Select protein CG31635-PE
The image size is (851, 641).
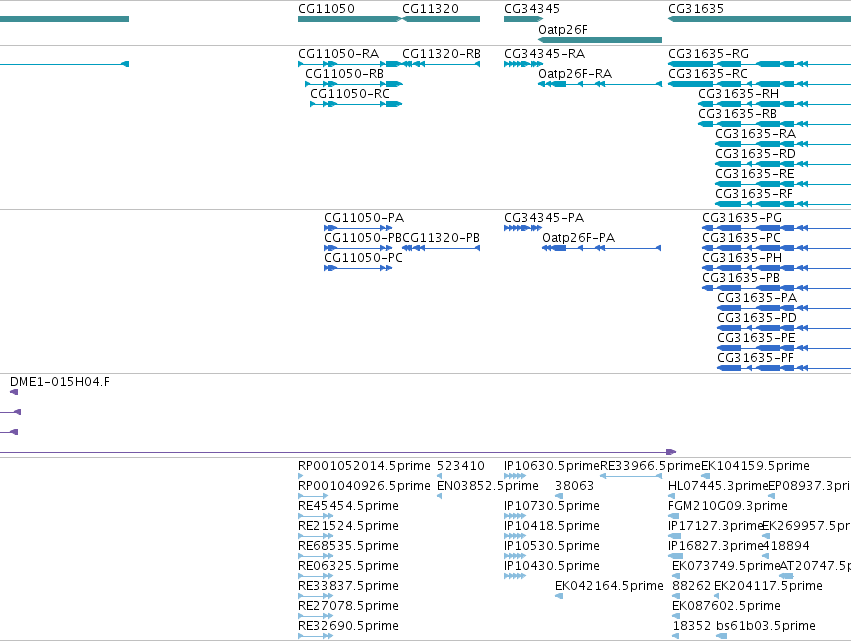tap(757, 339)
